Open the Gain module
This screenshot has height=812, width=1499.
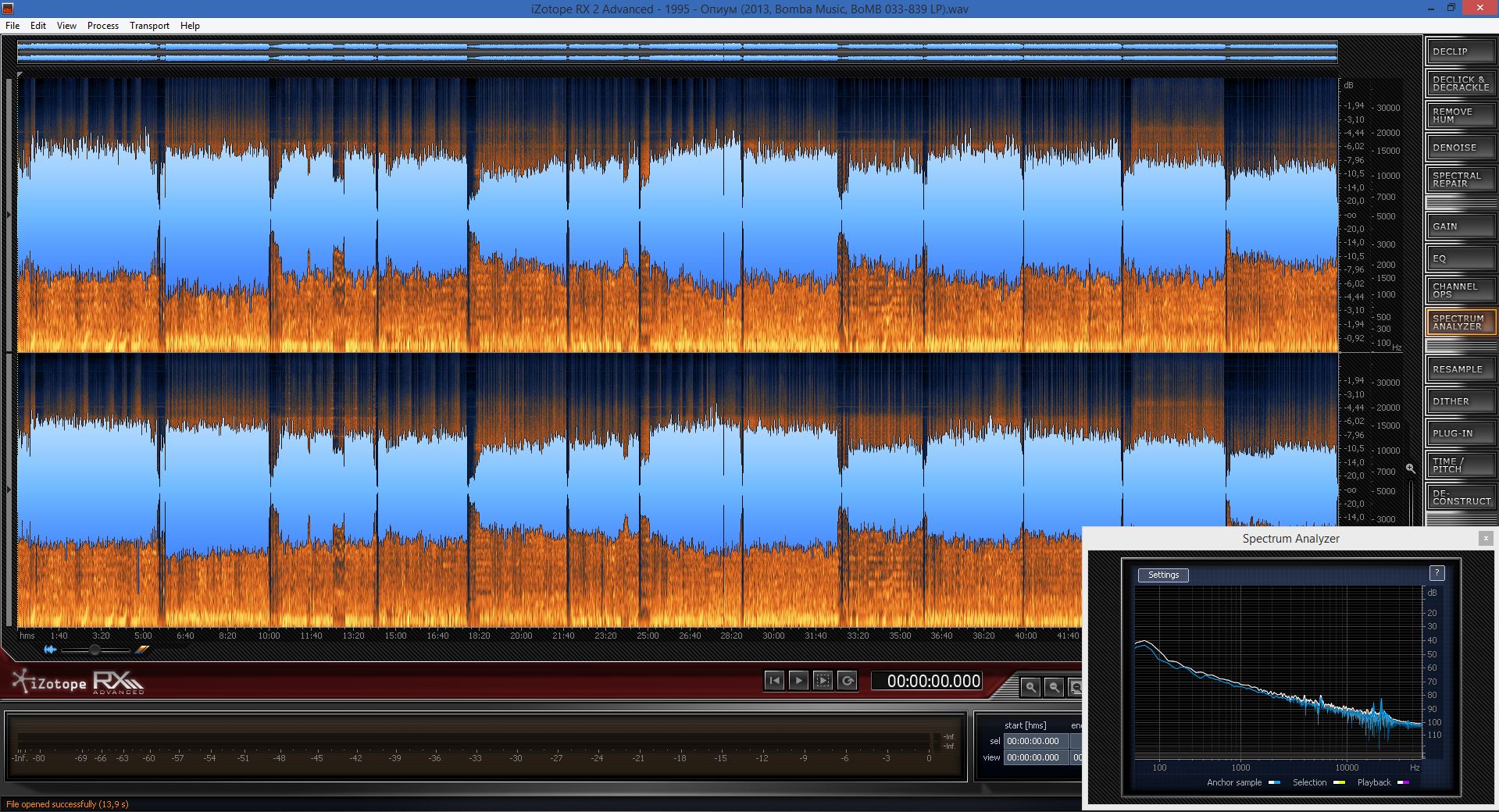pyautogui.click(x=1460, y=226)
